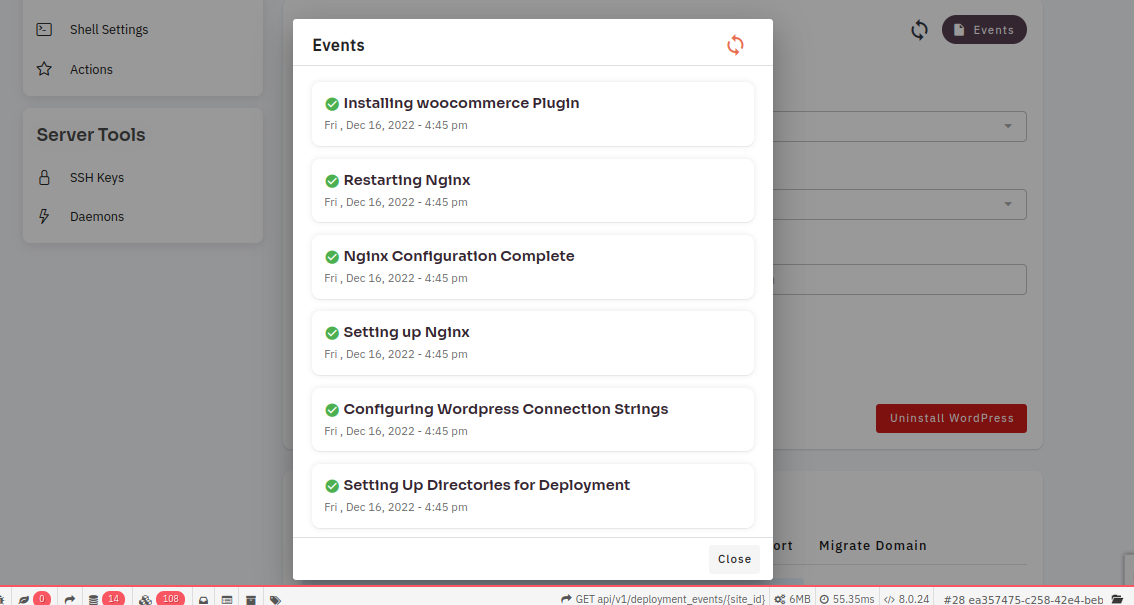Select the Setting up Nginx event
Screen dimensions: 1134x605
[533, 343]
